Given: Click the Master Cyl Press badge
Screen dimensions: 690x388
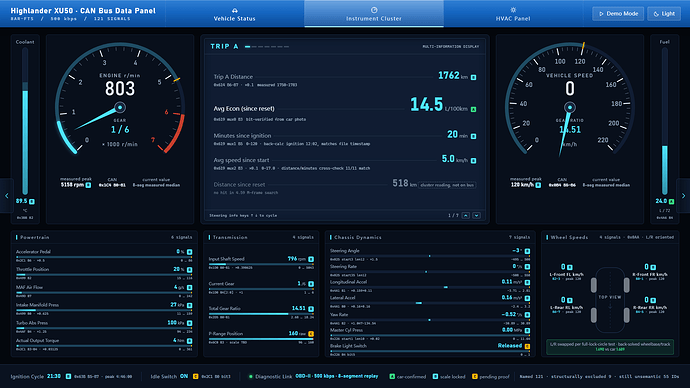Looking at the screenshot, I should (x=527, y=331).
